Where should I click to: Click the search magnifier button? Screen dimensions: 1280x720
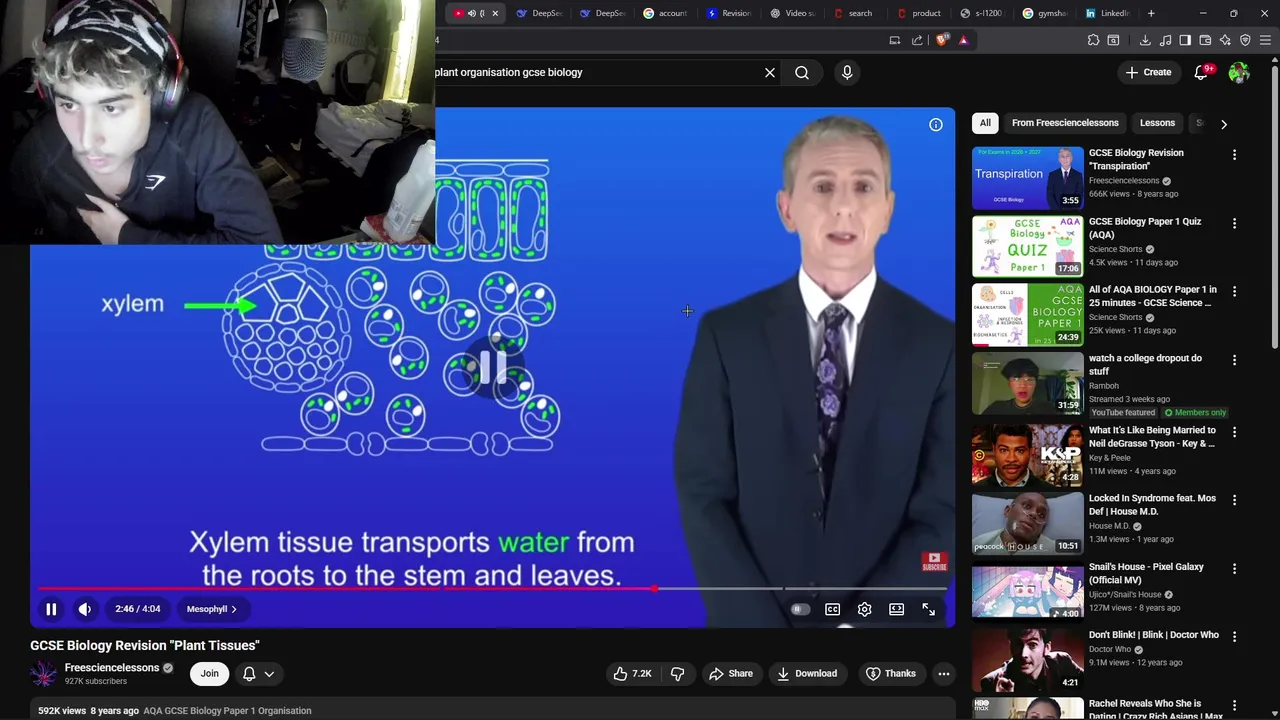pos(802,72)
